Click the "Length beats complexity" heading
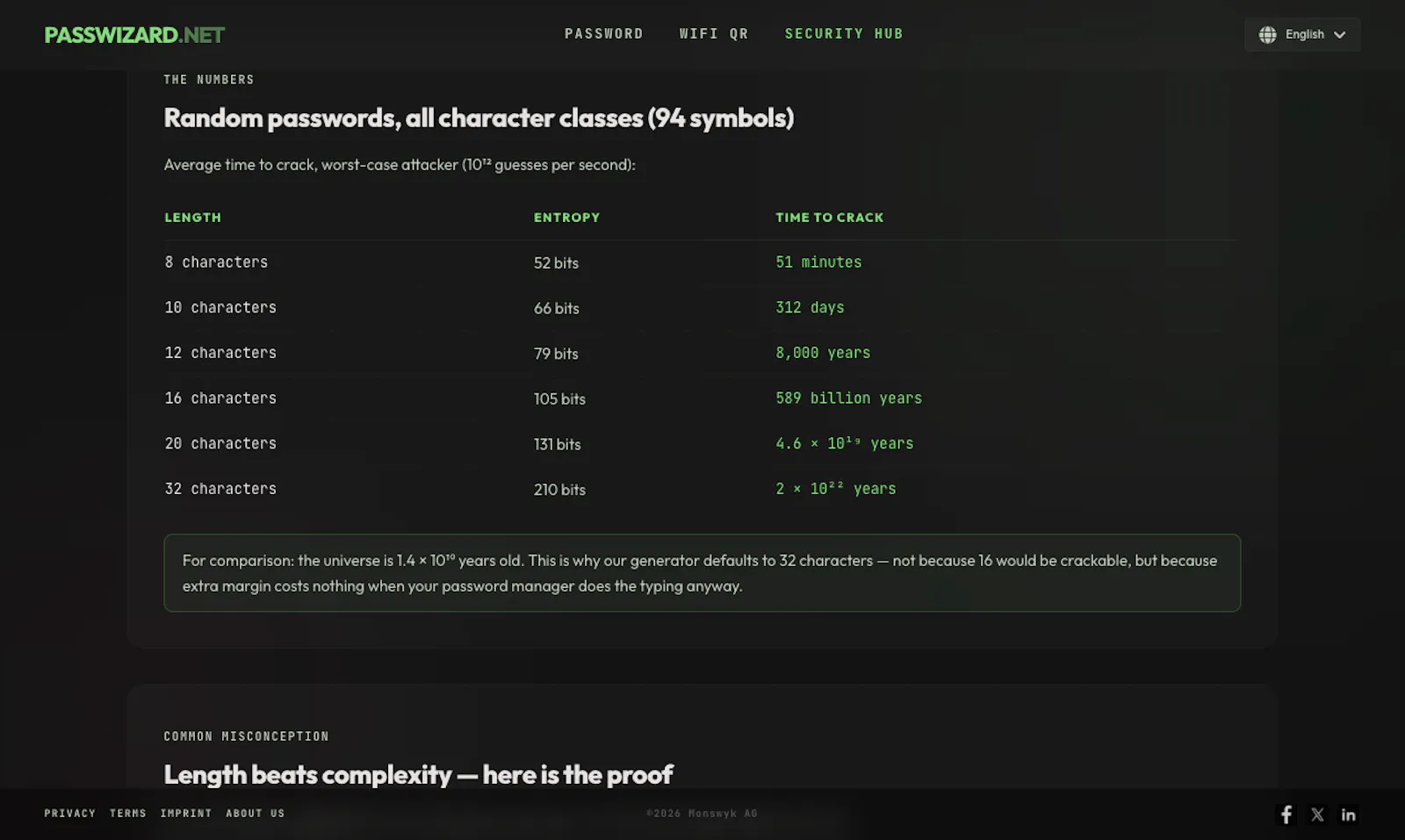The width and height of the screenshot is (1405, 840). (418, 774)
